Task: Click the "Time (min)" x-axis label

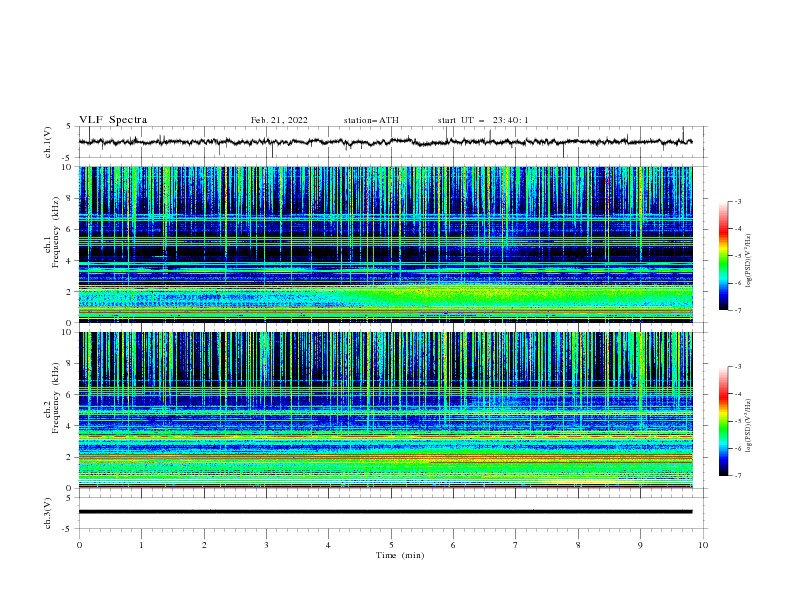Action: click(400, 555)
